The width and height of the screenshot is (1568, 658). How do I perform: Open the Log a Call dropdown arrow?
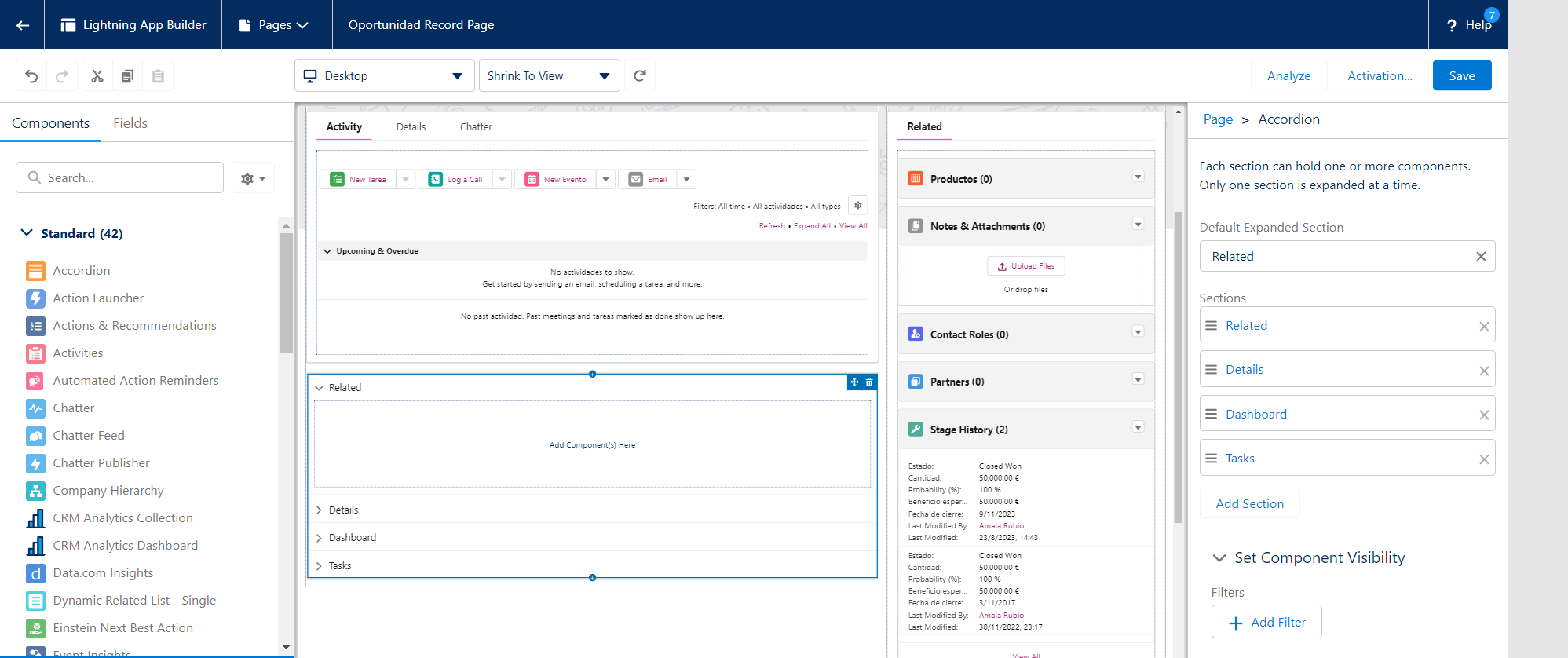tap(502, 179)
